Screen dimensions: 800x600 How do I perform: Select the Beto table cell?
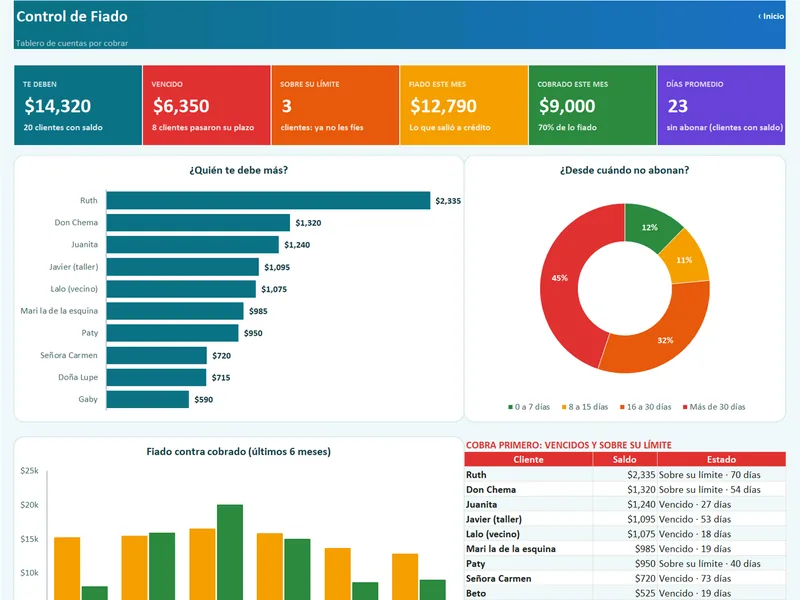pos(529,593)
